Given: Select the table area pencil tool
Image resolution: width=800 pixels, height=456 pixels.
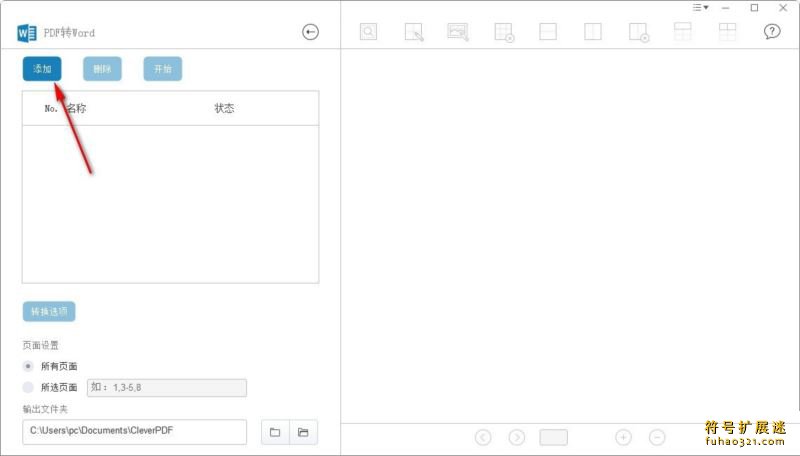Looking at the screenshot, I should [414, 32].
